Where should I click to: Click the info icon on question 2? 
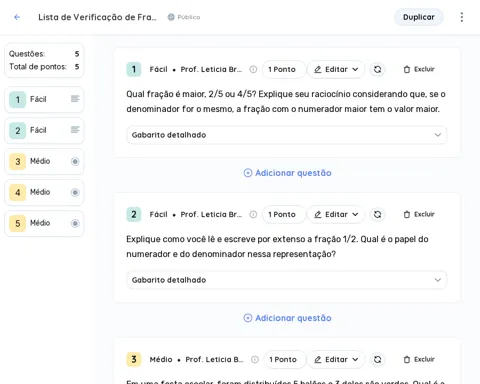click(x=253, y=214)
